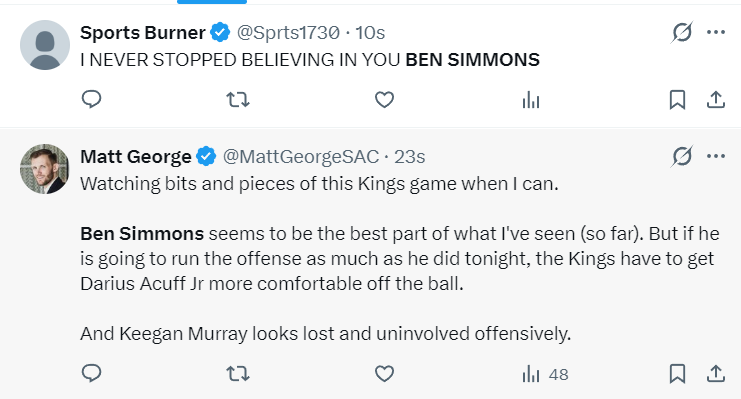This screenshot has width=741, height=399.
Task: Repost Sports Burner's Ben Simmons tweet
Action: (x=238, y=100)
